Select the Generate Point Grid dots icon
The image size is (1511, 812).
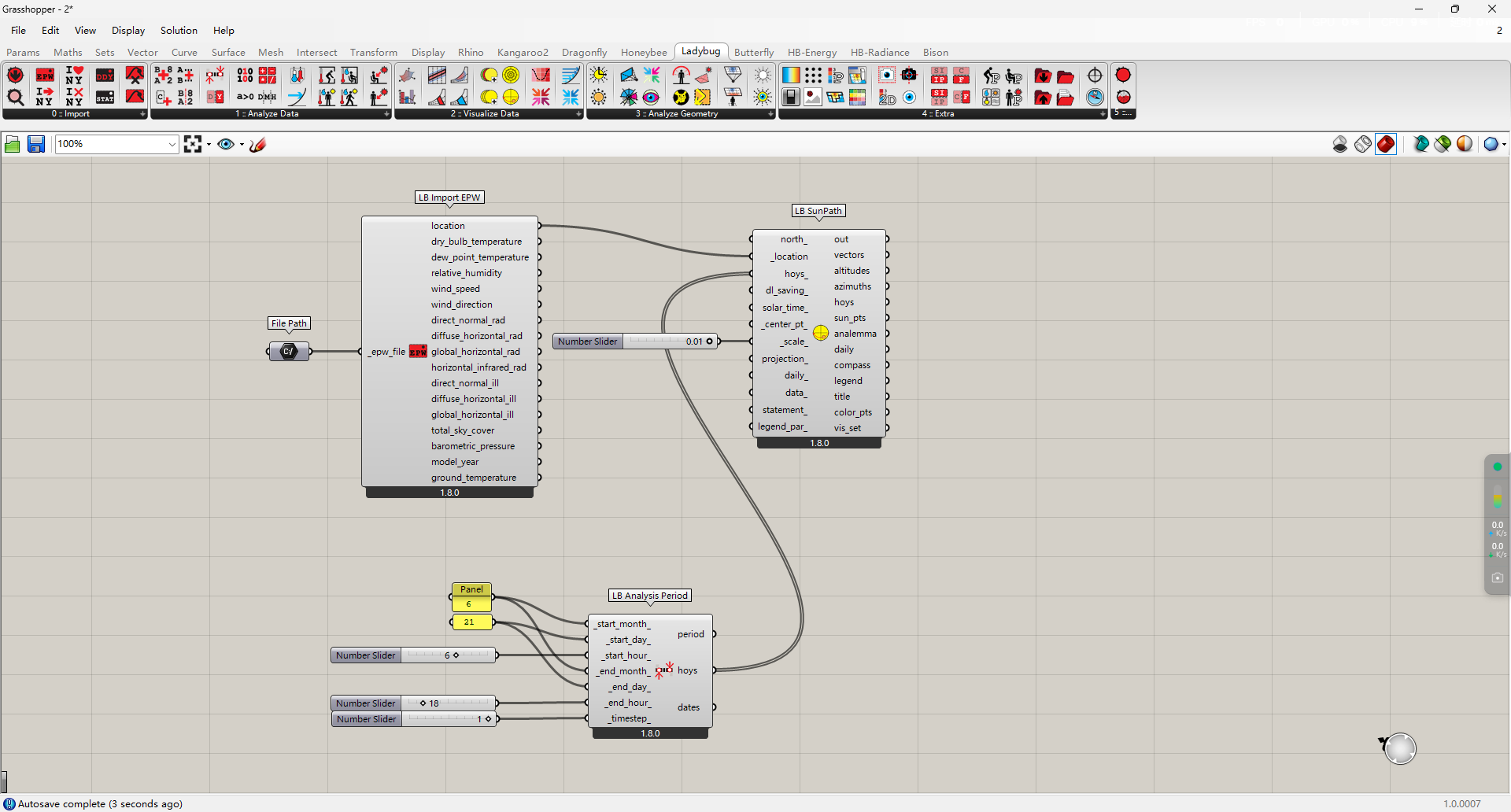pos(813,76)
